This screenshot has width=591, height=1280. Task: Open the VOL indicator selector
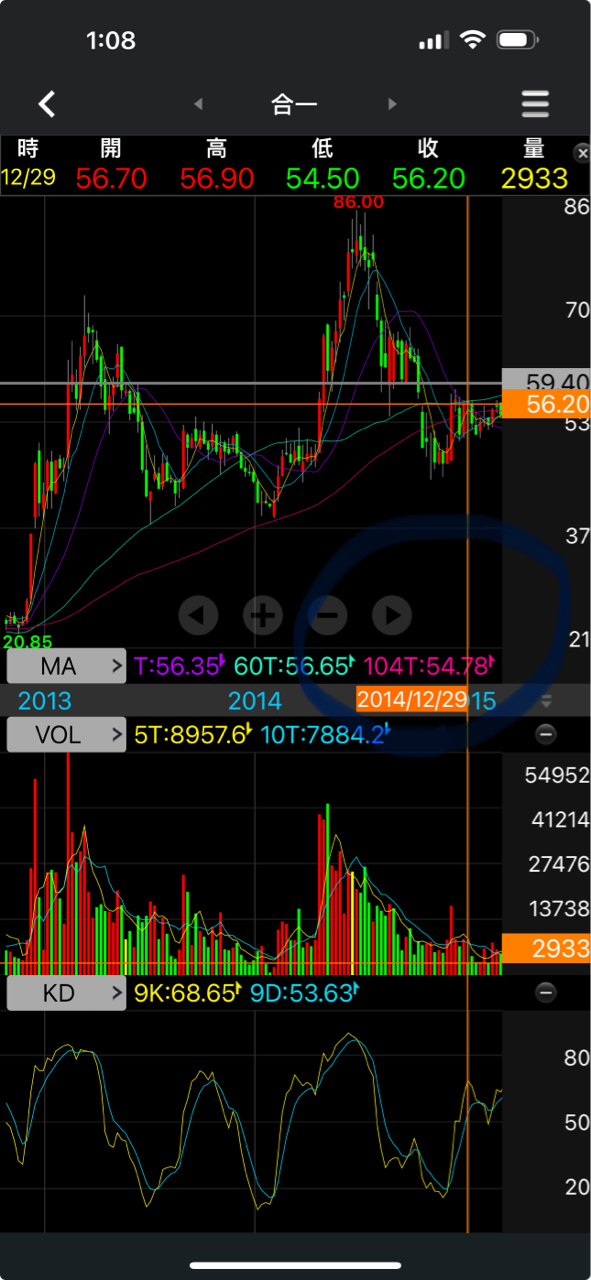coord(67,735)
